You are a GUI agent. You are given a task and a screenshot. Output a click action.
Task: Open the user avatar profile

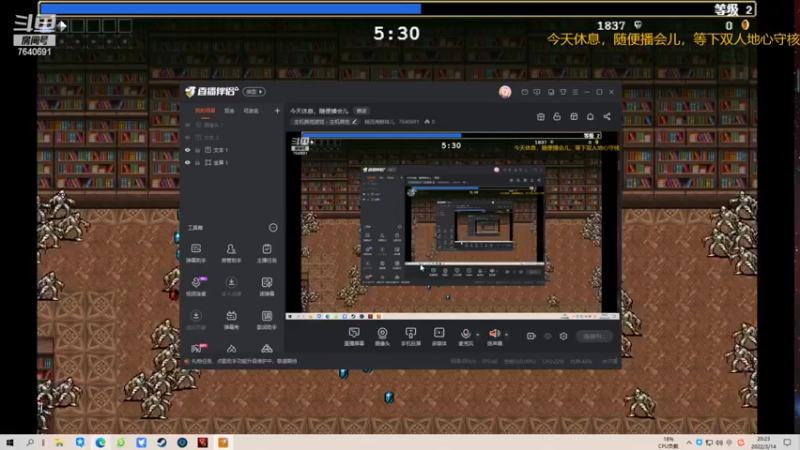(x=505, y=92)
